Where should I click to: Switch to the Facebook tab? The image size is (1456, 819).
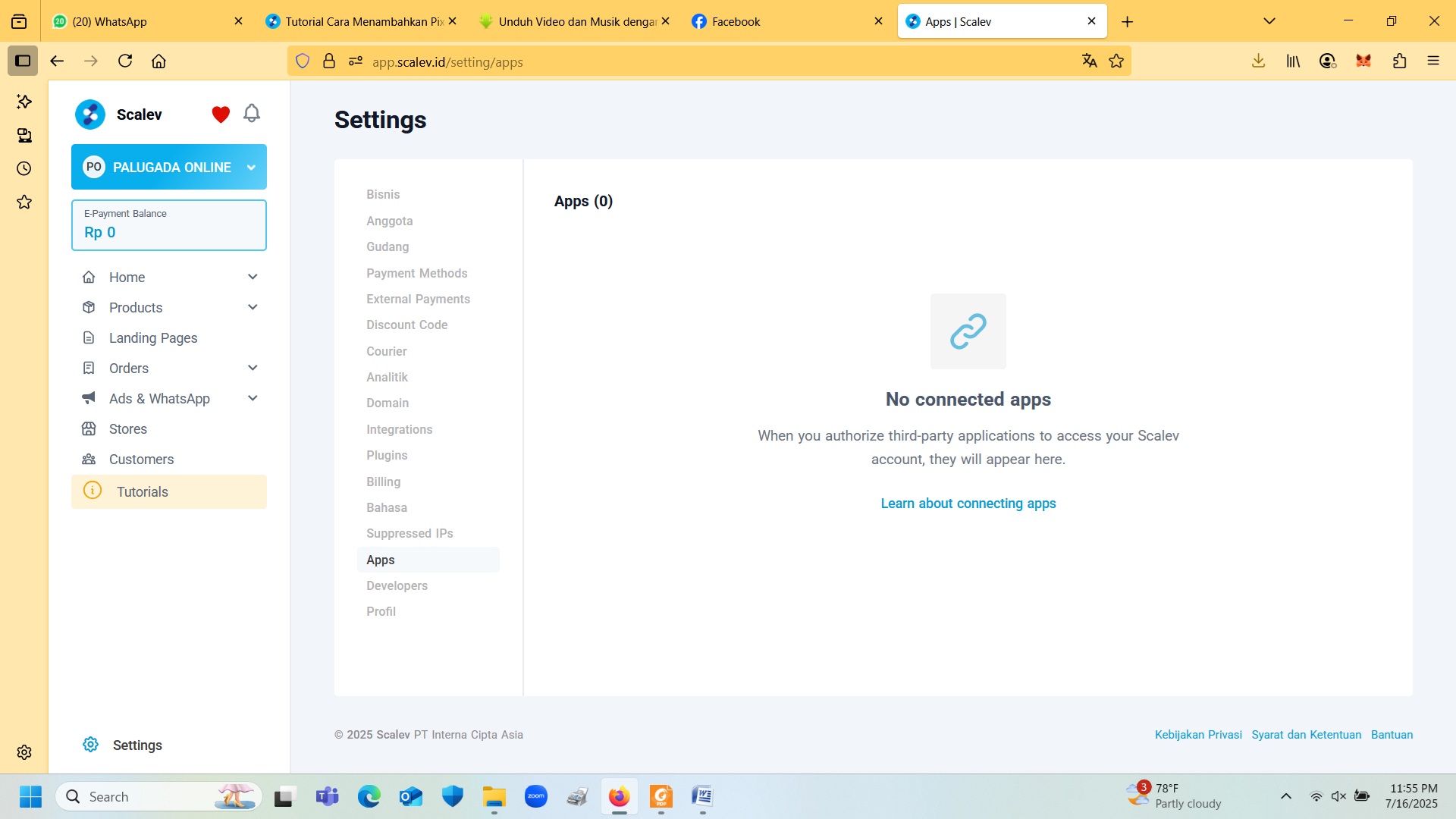pyautogui.click(x=734, y=21)
